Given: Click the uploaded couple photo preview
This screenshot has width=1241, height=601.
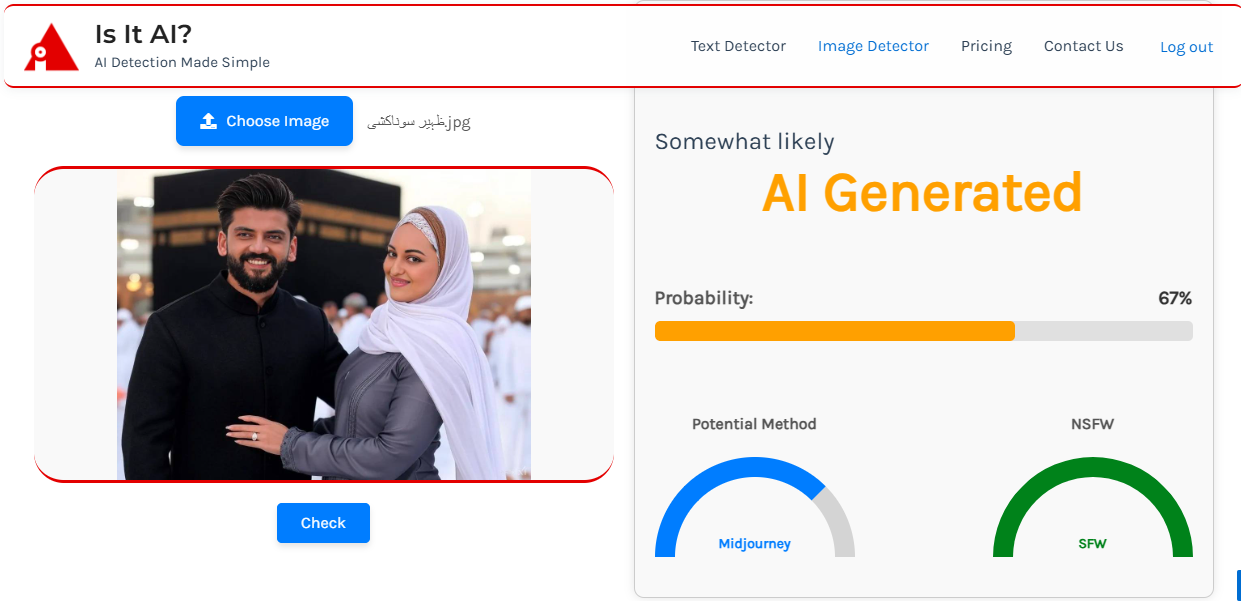Looking at the screenshot, I should (323, 324).
